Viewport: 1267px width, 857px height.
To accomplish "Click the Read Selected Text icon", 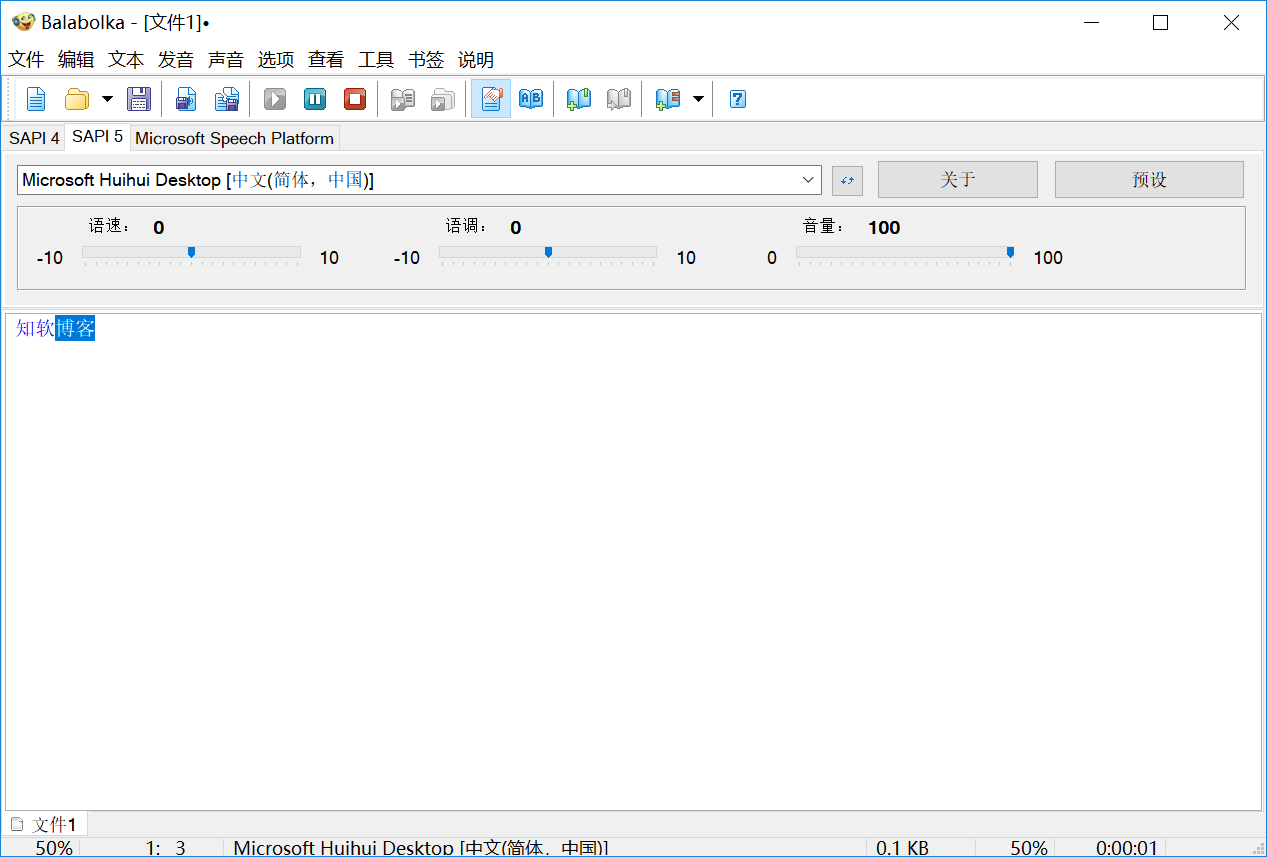I will point(403,99).
